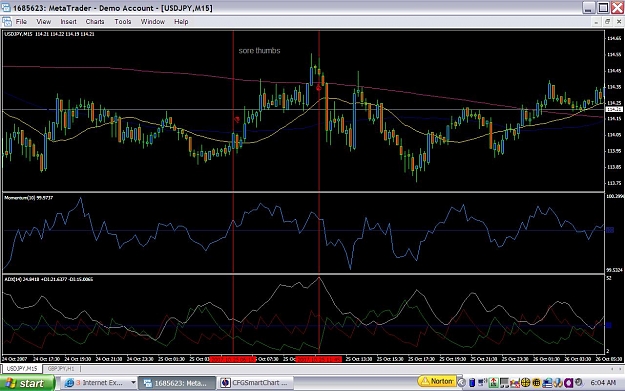The image size is (625, 391).
Task: Click the purple icon in the system tray
Action: click(x=568, y=383)
